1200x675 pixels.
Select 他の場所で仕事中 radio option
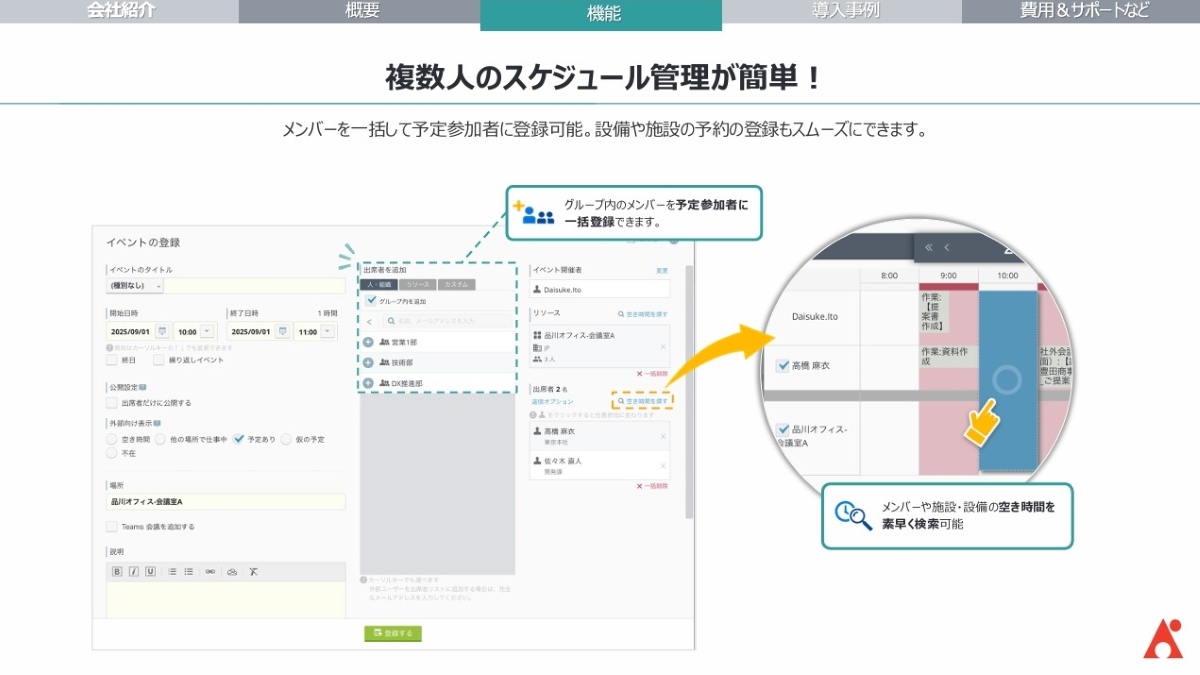coord(162,439)
